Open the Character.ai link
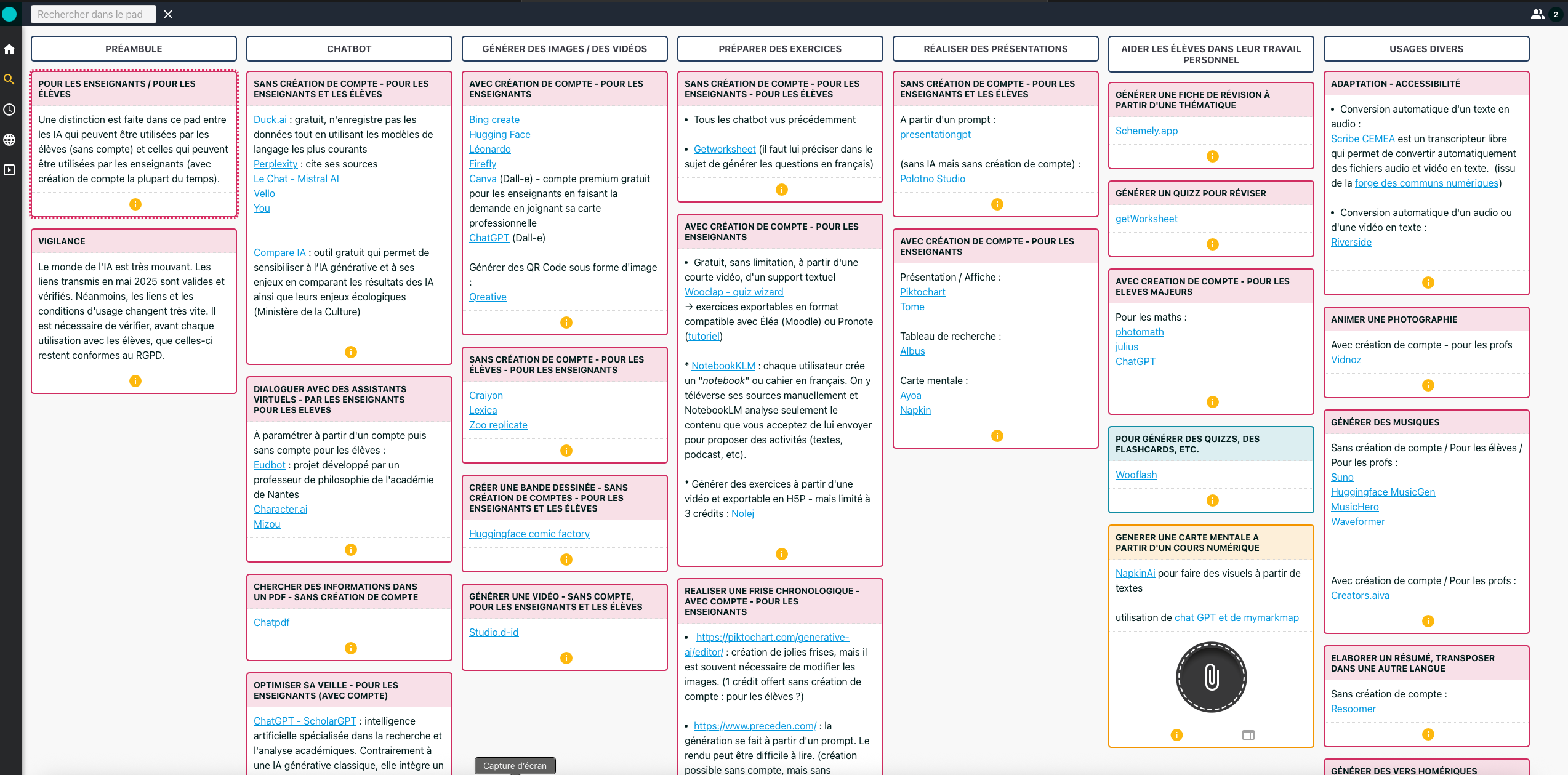The height and width of the screenshot is (775, 1568). tap(280, 509)
